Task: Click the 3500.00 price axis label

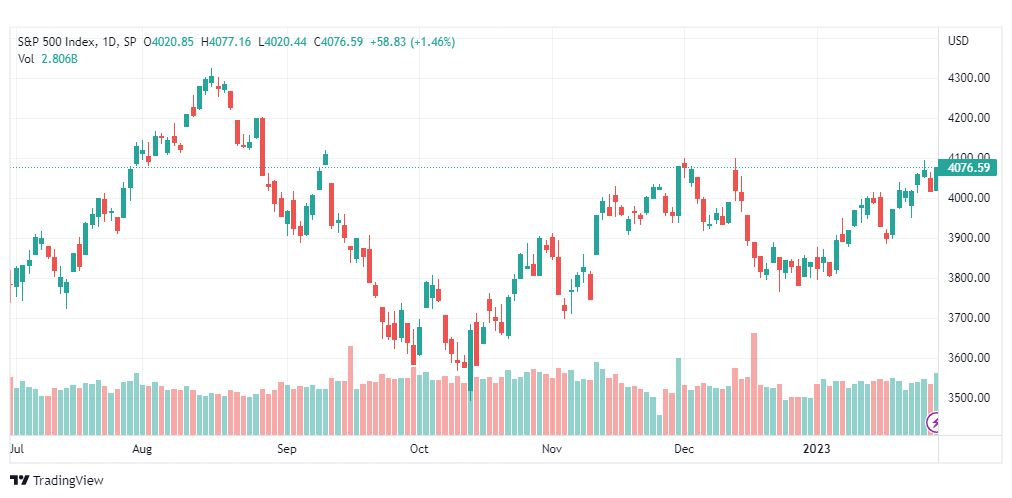Action: (x=968, y=398)
